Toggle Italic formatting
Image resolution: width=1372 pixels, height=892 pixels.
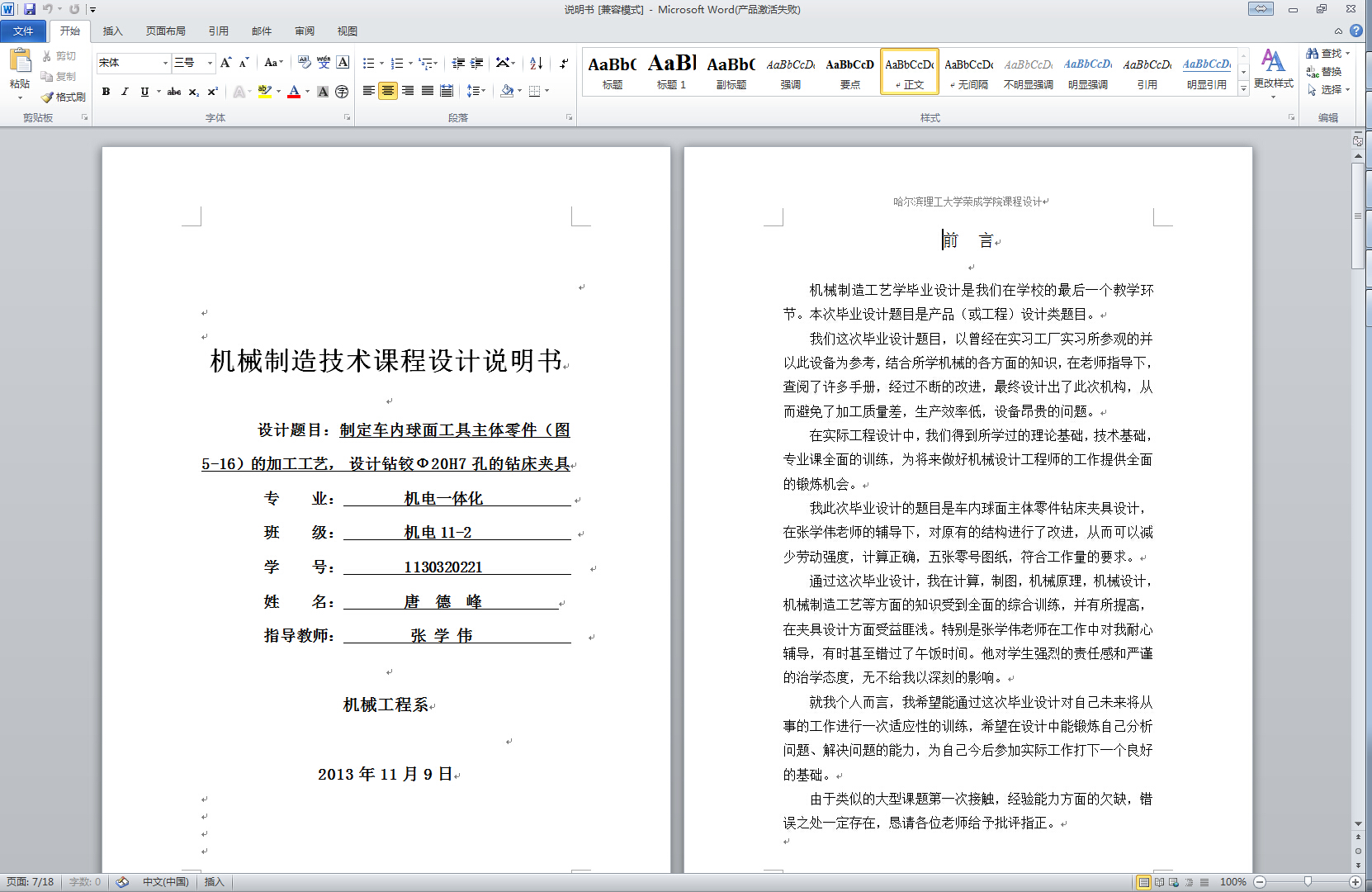click(125, 92)
